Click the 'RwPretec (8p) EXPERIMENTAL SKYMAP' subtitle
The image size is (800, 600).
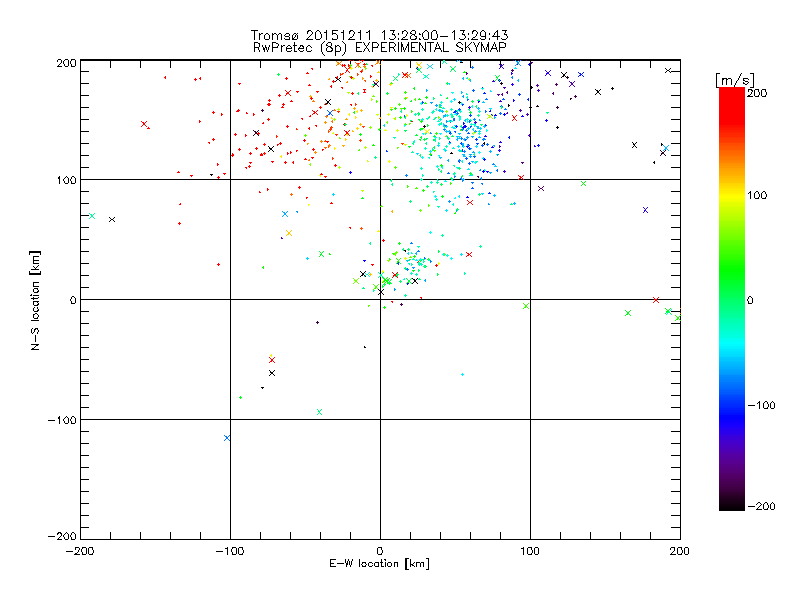(380, 48)
